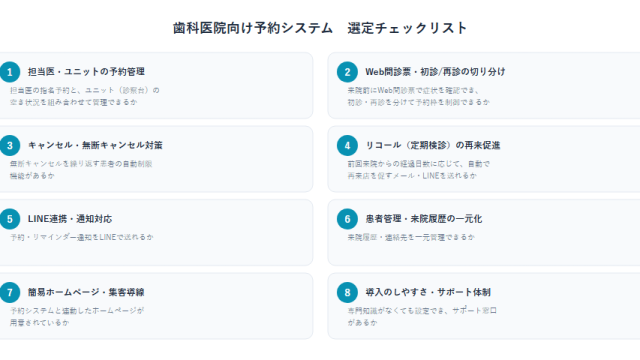
Task: Click the キャンセル・無断キャンセル対策 title
Action: point(95,145)
